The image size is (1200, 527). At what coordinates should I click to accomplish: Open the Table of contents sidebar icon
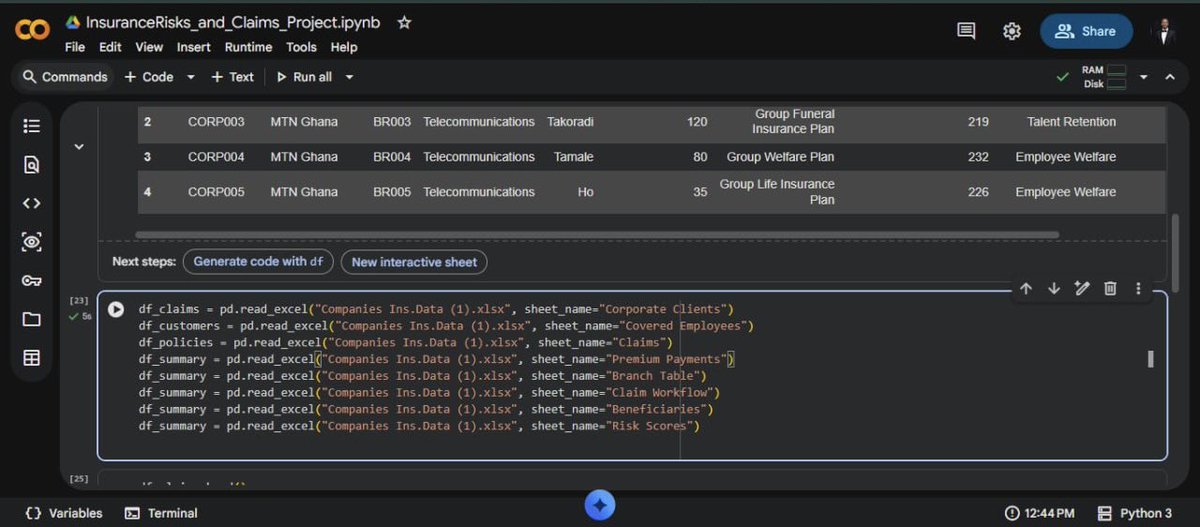(x=31, y=126)
